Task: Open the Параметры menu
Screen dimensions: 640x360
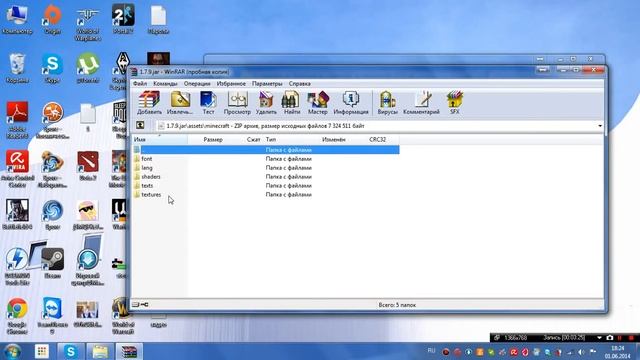Action: click(x=267, y=83)
